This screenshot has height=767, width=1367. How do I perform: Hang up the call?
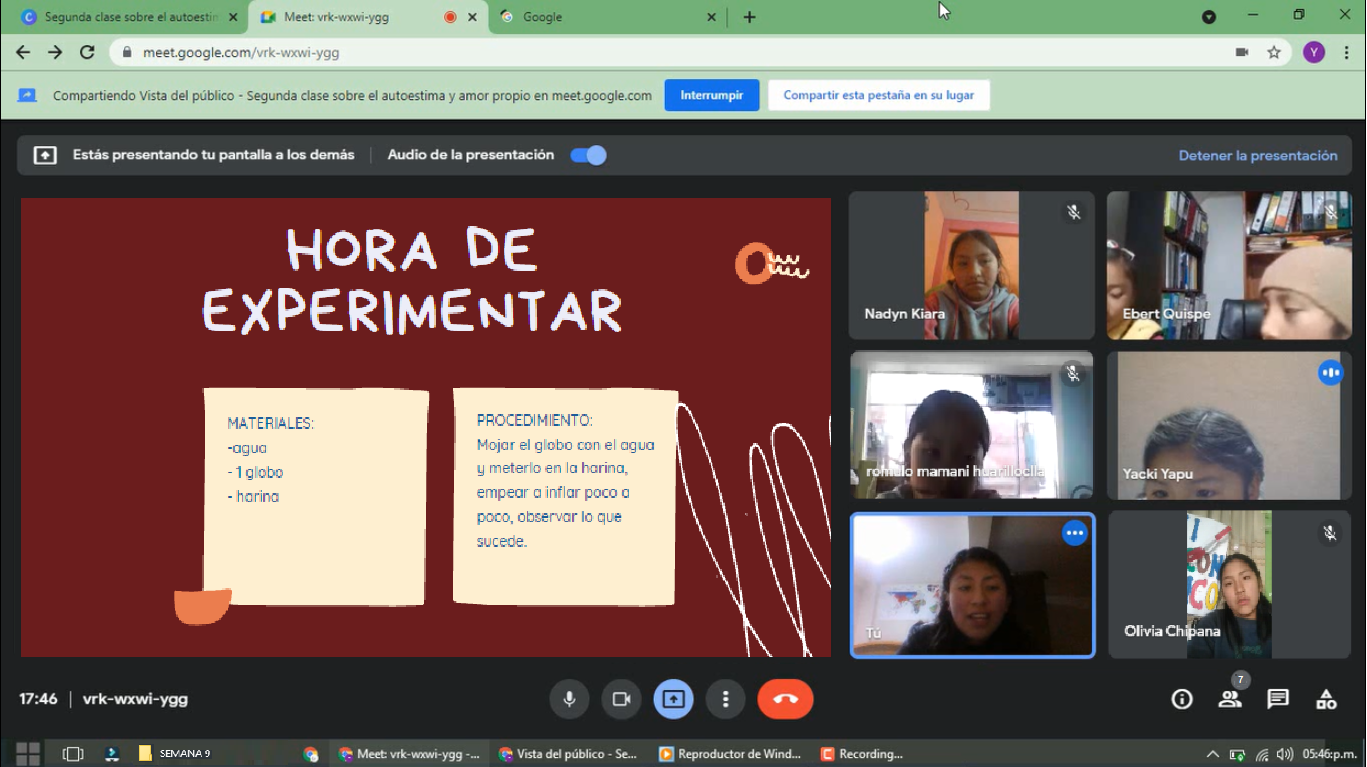[x=785, y=699]
